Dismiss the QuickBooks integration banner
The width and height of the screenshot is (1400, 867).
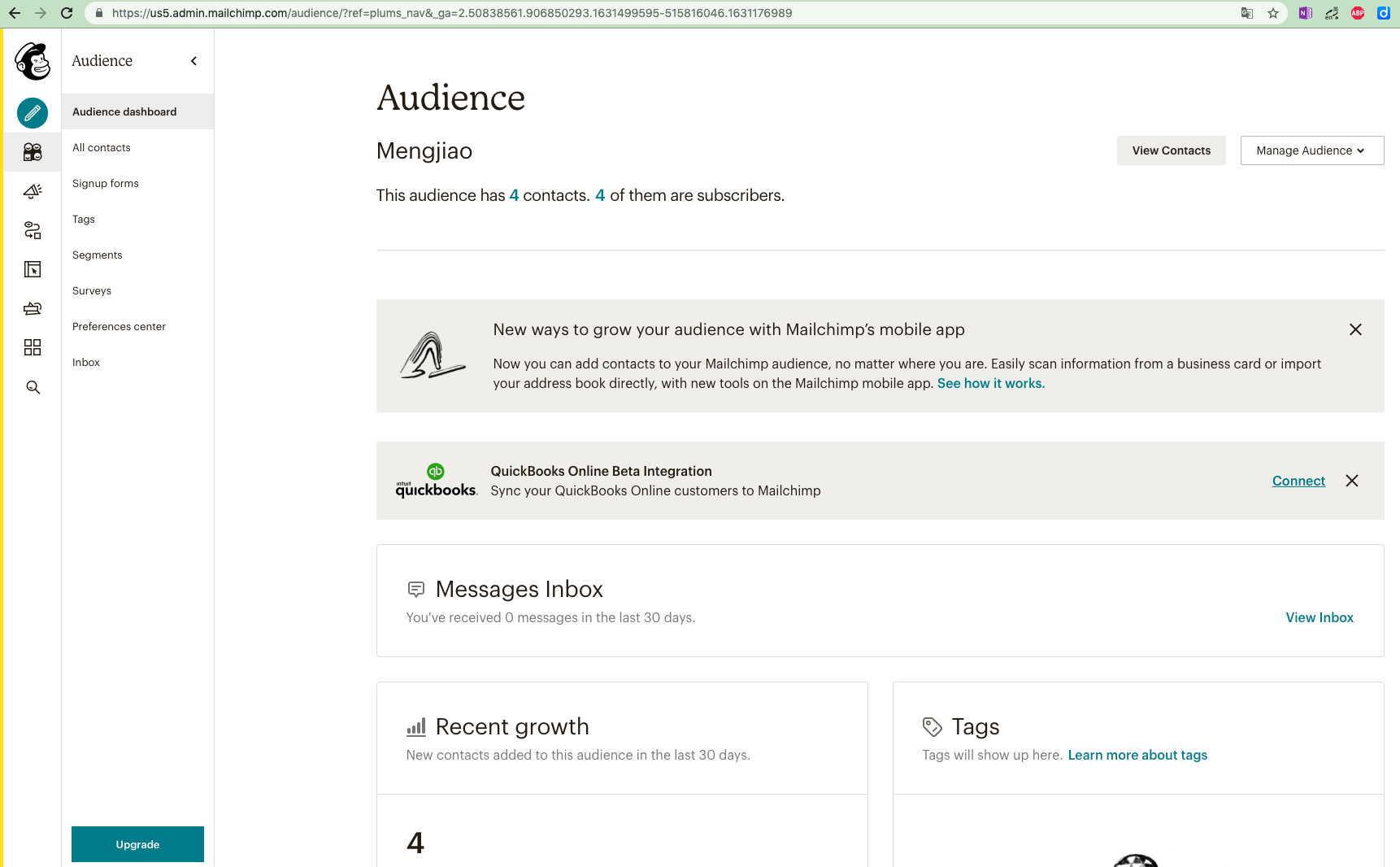tap(1352, 481)
